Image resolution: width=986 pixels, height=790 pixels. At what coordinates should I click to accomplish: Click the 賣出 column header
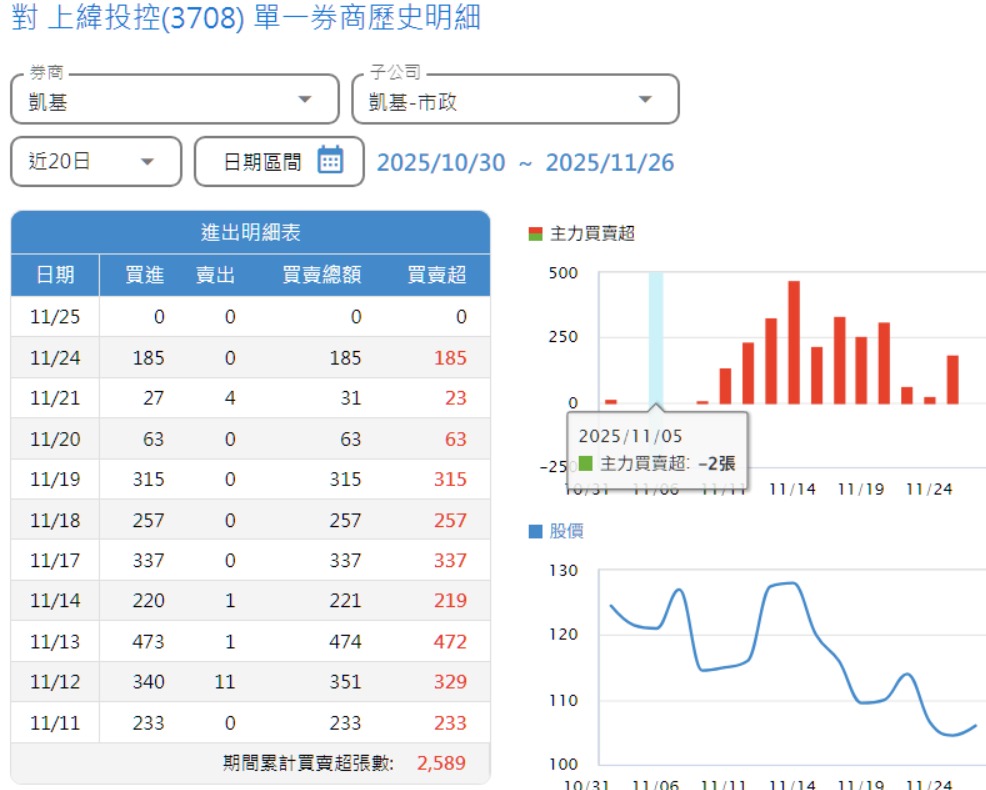point(215,275)
